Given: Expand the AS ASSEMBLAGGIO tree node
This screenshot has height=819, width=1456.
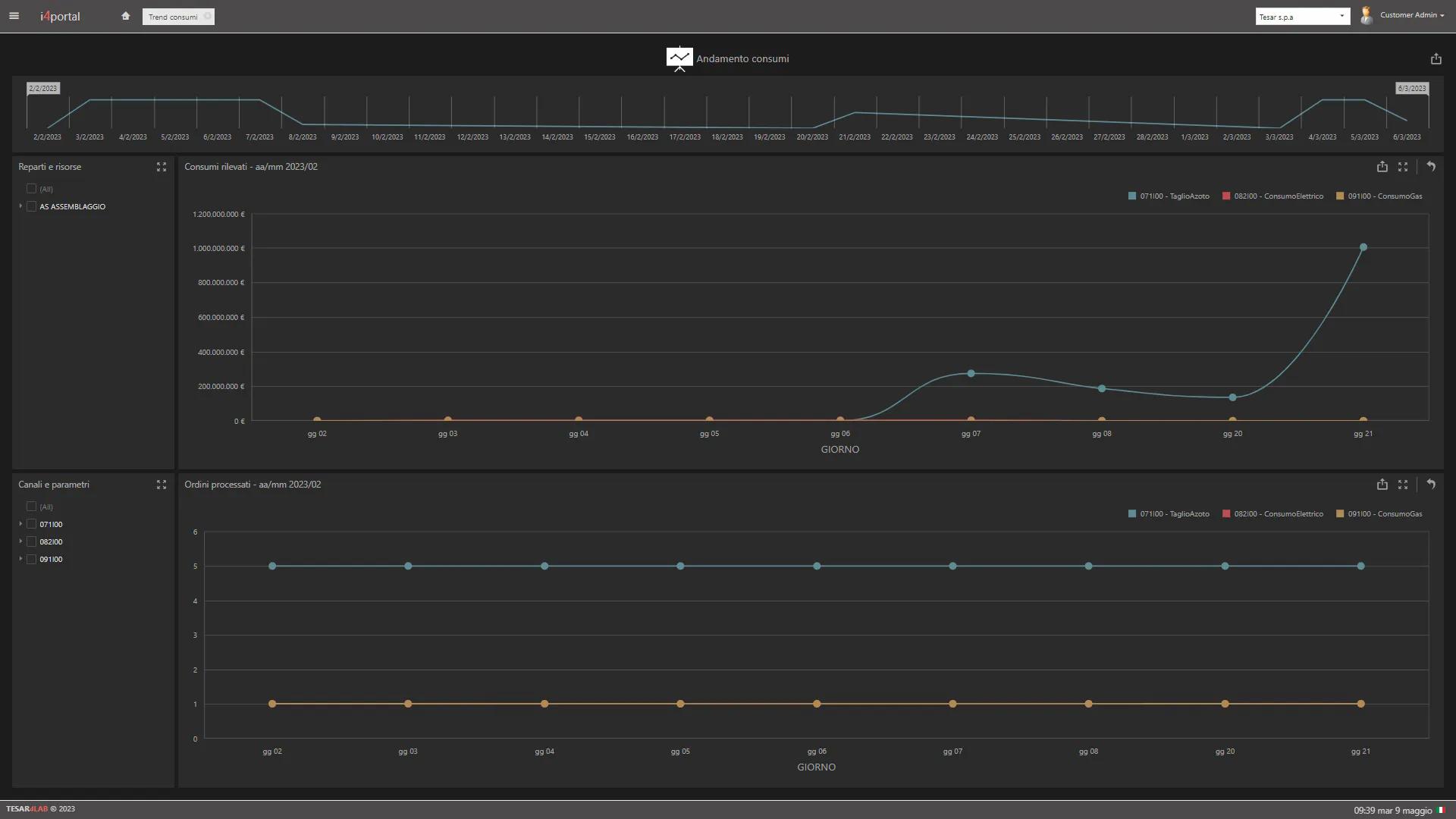Looking at the screenshot, I should pyautogui.click(x=20, y=206).
